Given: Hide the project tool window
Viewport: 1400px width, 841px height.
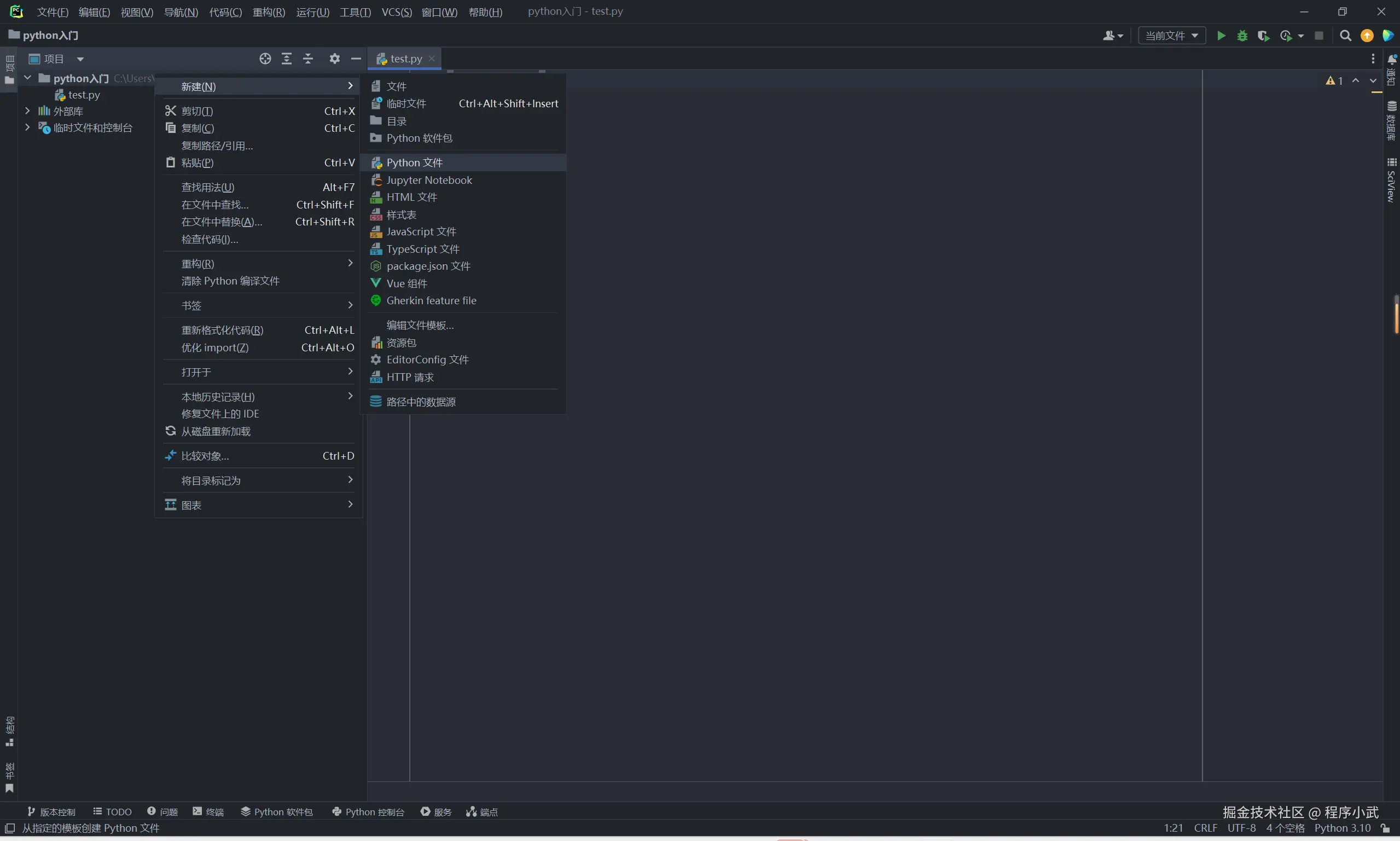Looking at the screenshot, I should pos(356,59).
